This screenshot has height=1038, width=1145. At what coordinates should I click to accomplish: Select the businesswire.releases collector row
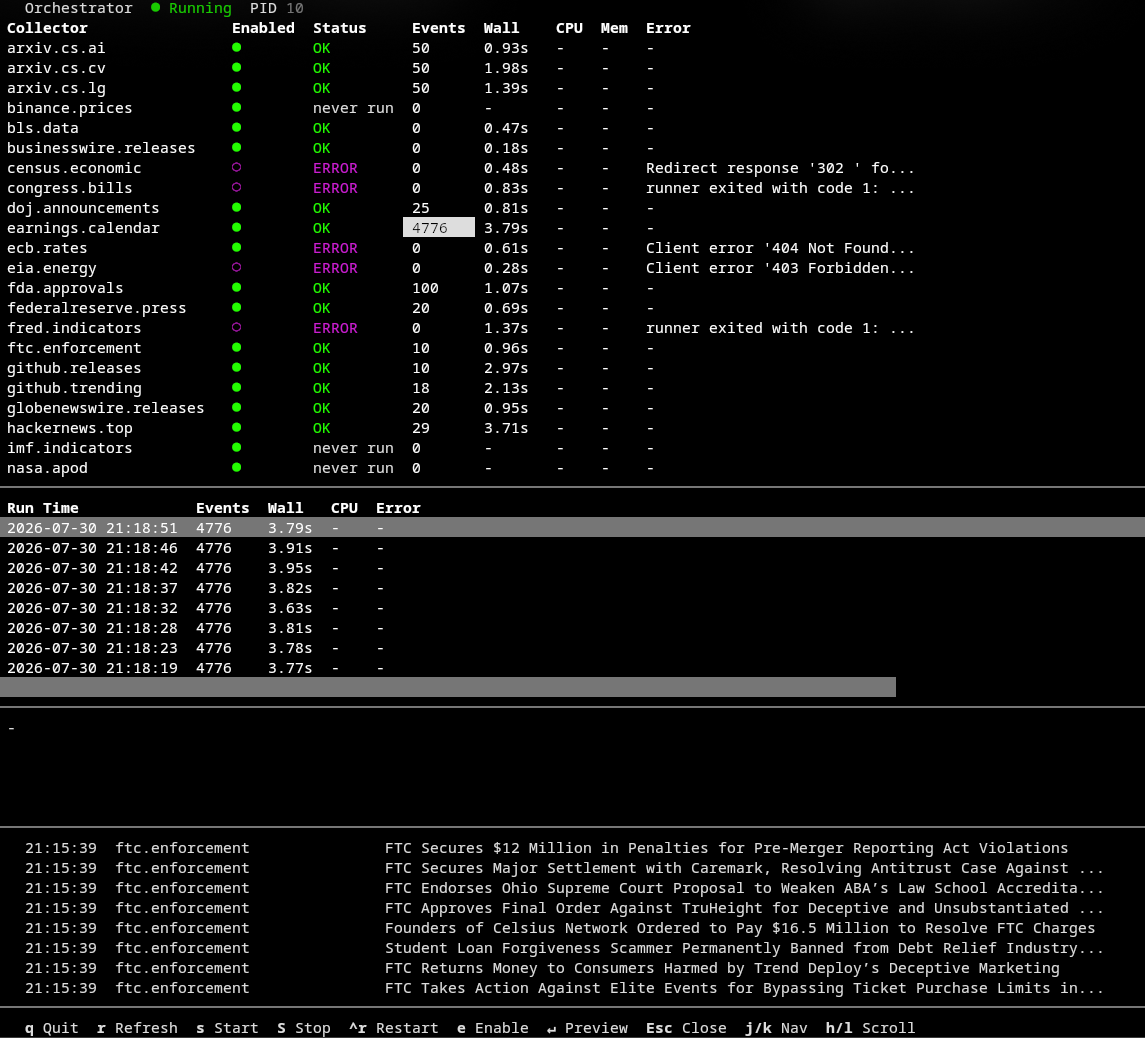572,148
